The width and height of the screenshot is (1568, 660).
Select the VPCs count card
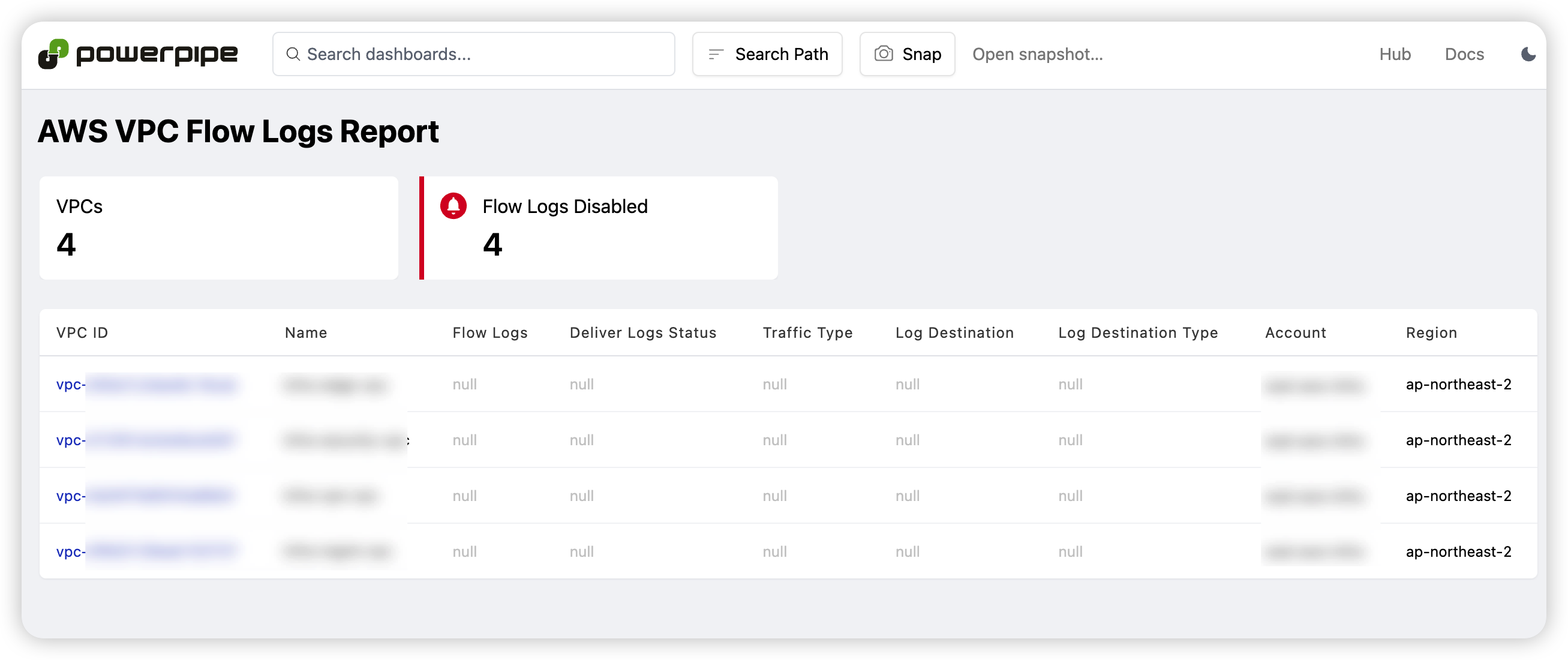[x=218, y=228]
